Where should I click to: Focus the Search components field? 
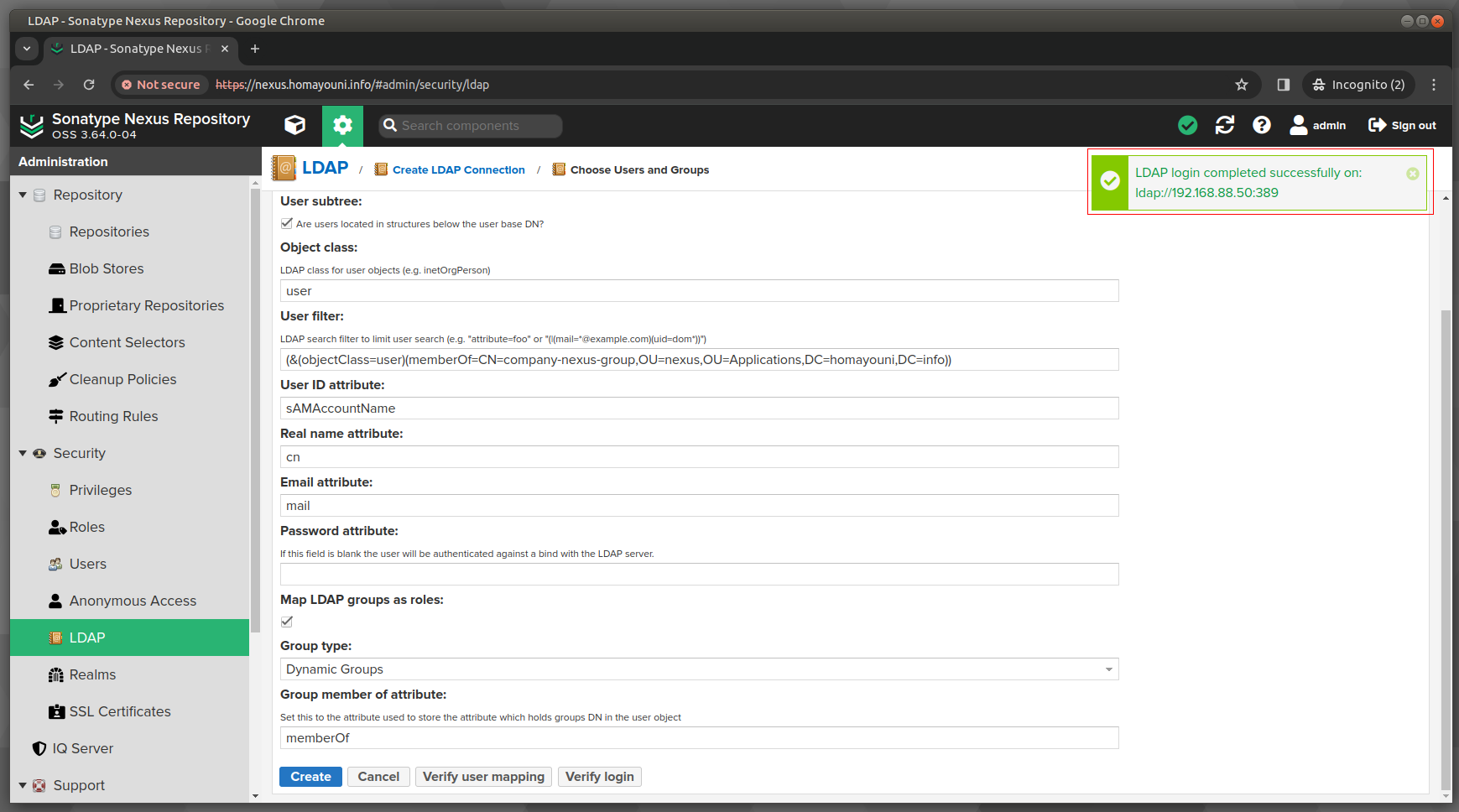click(x=470, y=126)
